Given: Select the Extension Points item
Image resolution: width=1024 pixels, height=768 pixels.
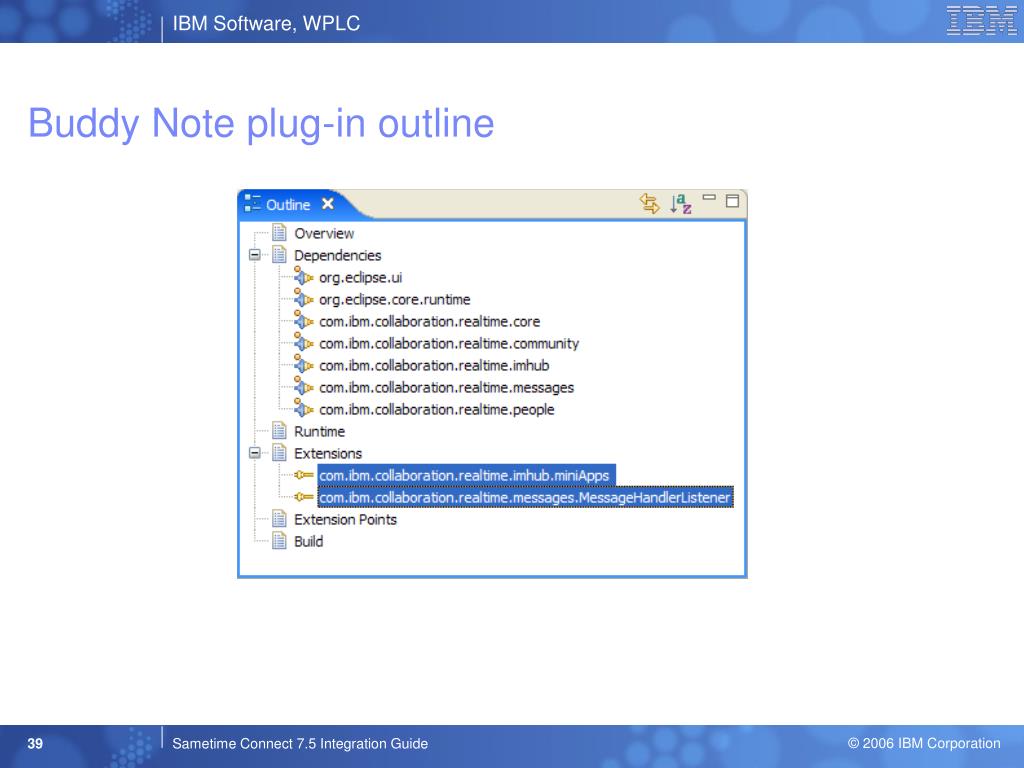Looking at the screenshot, I should click(x=345, y=519).
